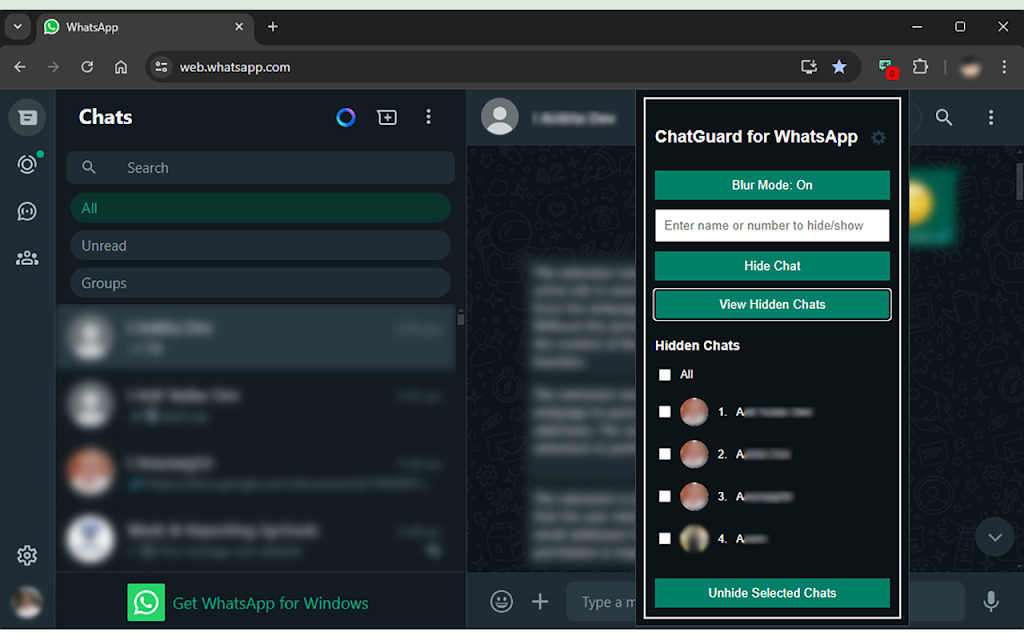Search within the conversation icon
Viewport: 1024px width, 640px height.
944,118
